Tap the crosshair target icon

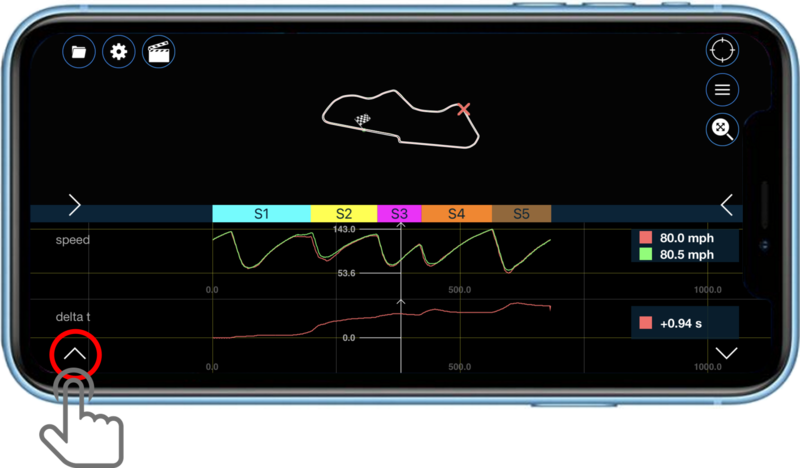click(722, 51)
